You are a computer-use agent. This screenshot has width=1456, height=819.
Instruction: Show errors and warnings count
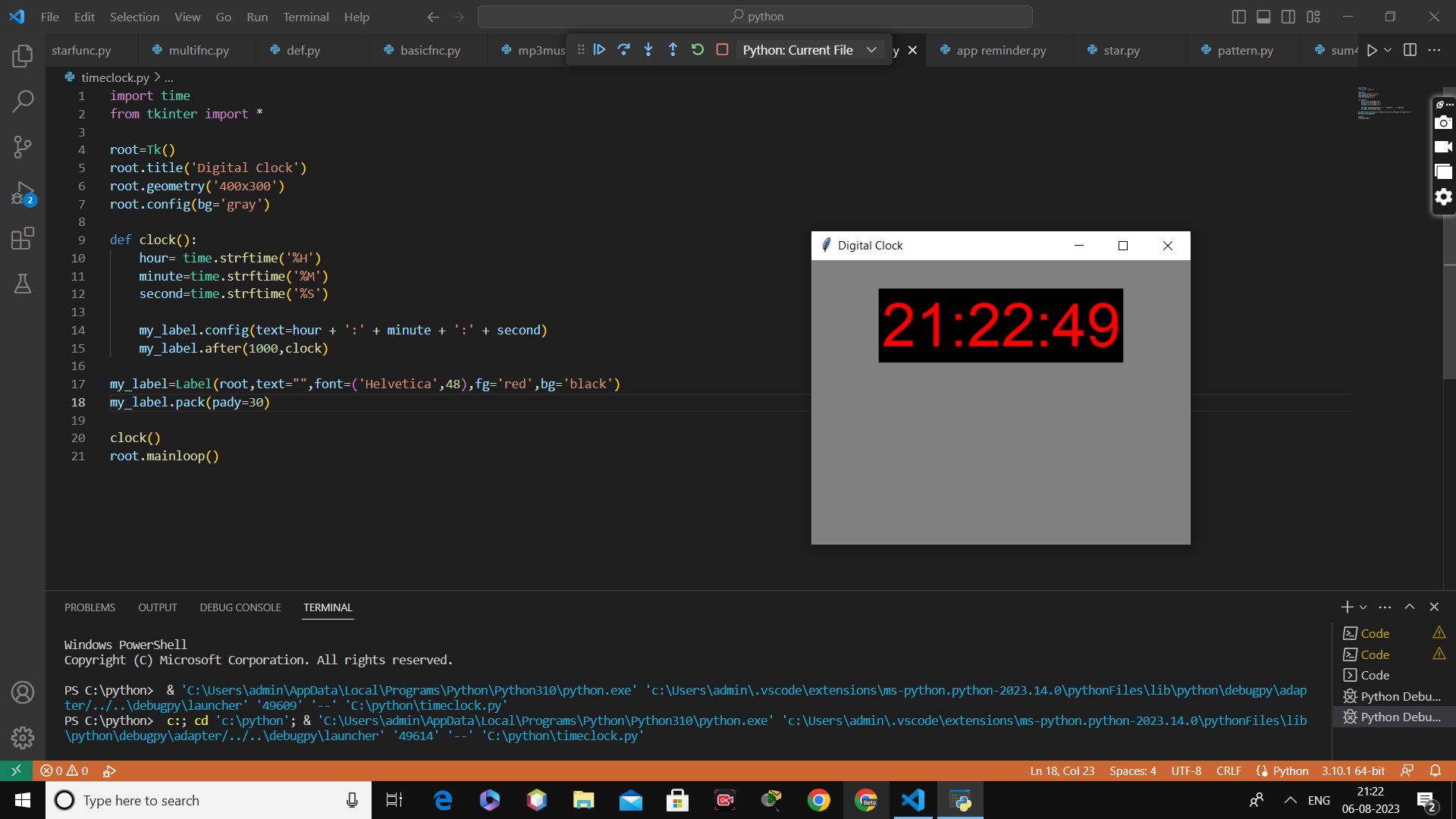pyautogui.click(x=64, y=770)
